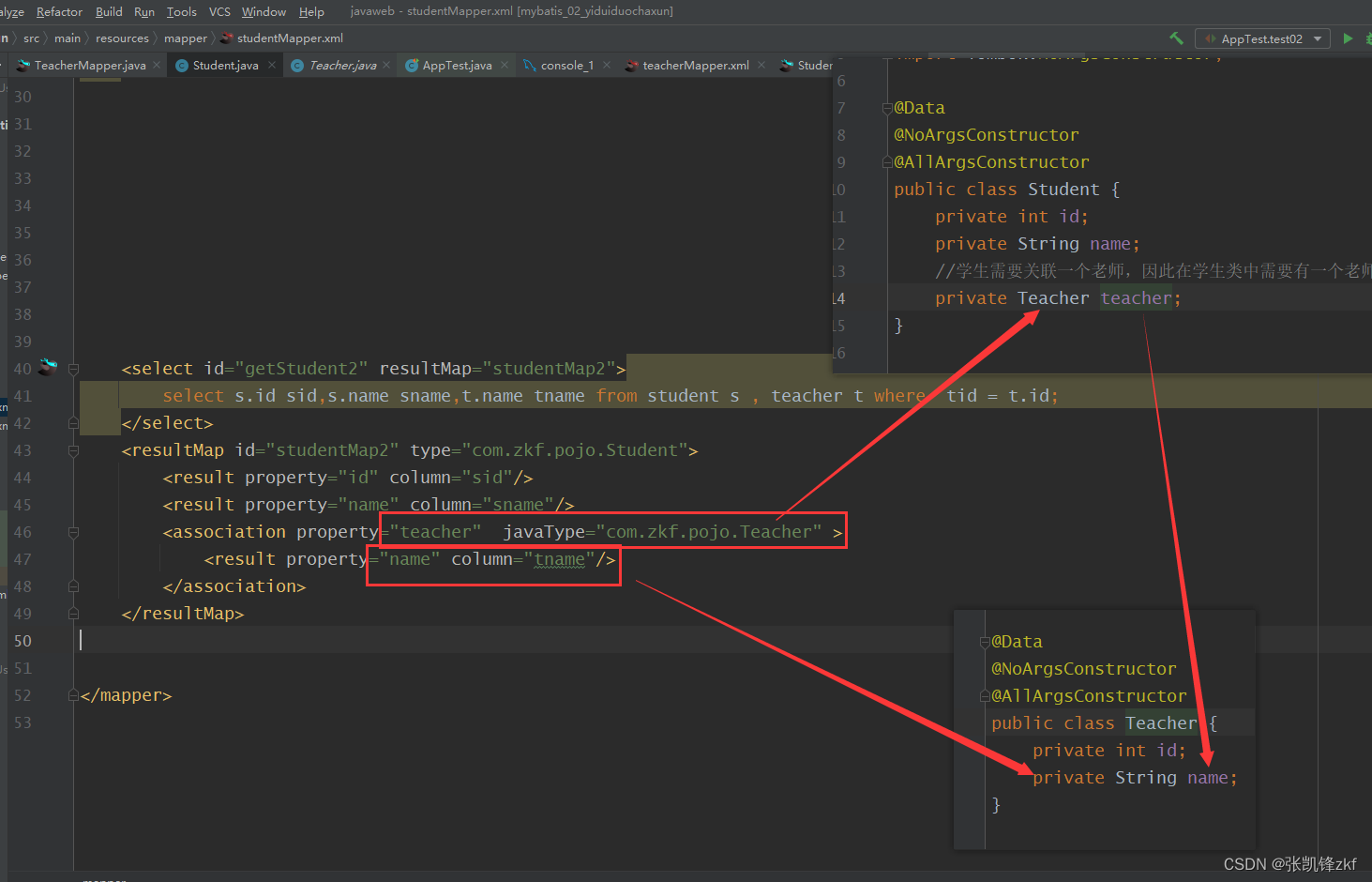1372x882 pixels.
Task: Click the fold end marker on line 48
Action: coord(73,586)
